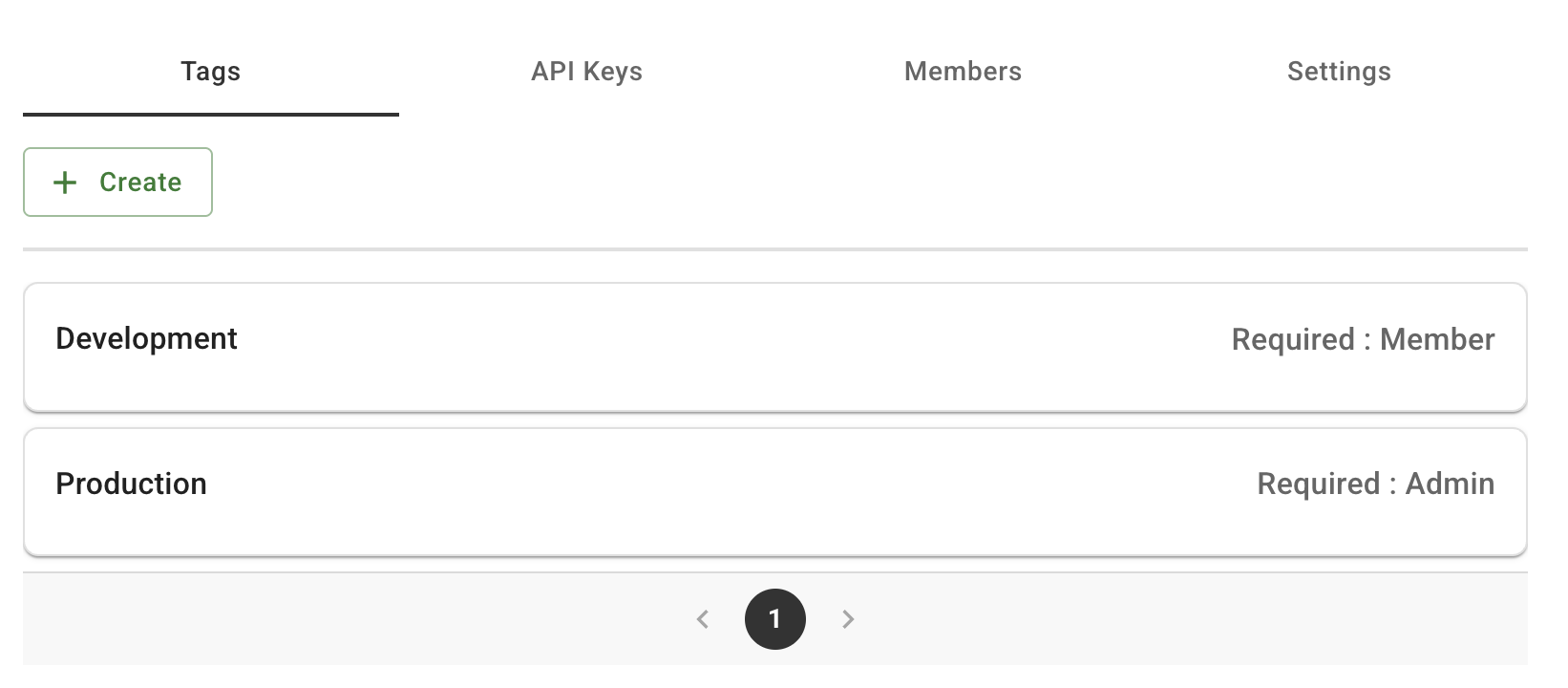Screen dimensions: 1568x688
Task: Click the Required : Member label on Development
Action: pos(1363,338)
